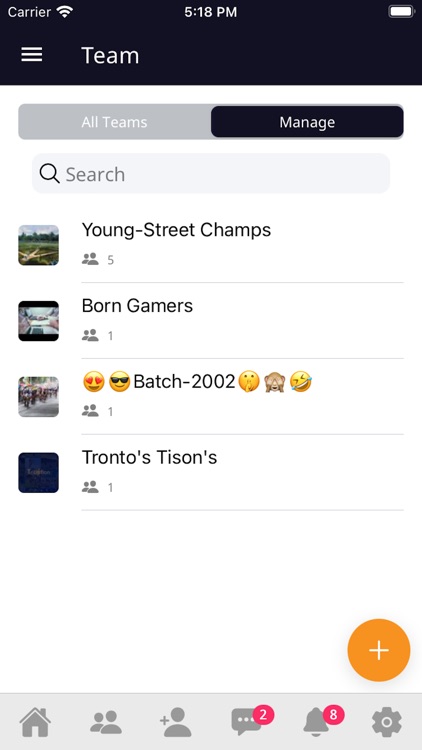The height and width of the screenshot is (750, 422).
Task: Tap the add-person icon in bottom bar
Action: (x=176, y=722)
